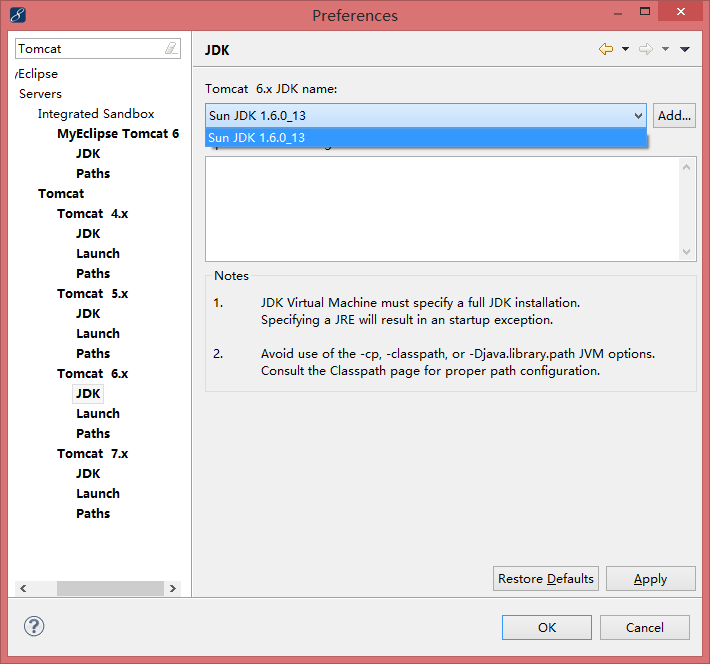Viewport: 710px width, 664px height.
Task: Open Paths under MyEclipse Tomcat 6
Action: [93, 173]
